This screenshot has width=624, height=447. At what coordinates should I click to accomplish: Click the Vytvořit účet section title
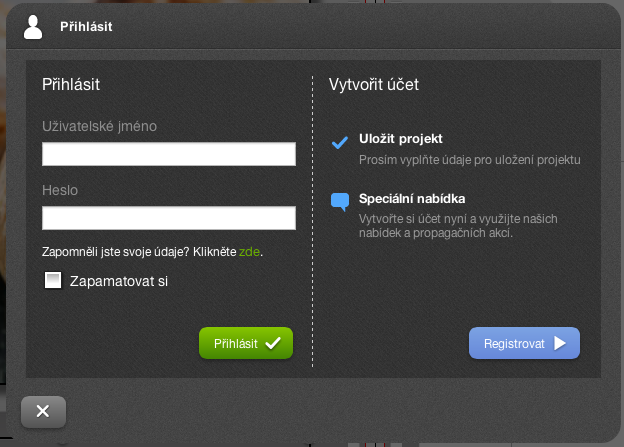point(374,85)
